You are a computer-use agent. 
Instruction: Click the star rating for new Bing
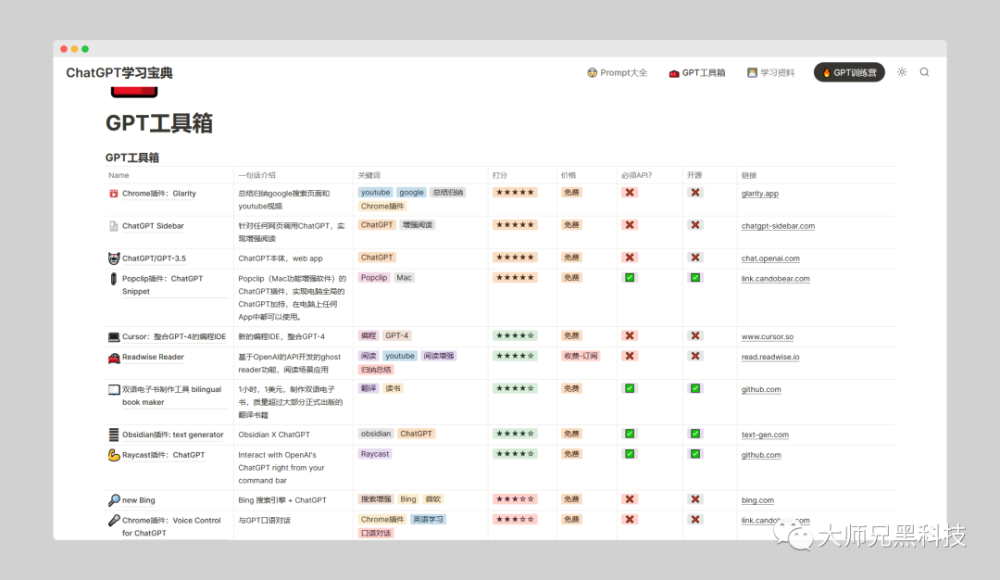coord(515,500)
